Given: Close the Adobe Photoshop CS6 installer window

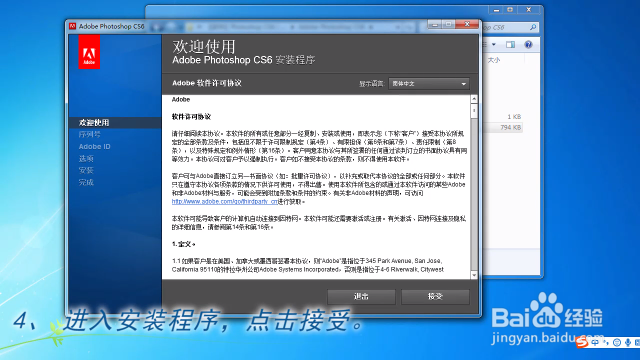Looking at the screenshot, I should point(467,24).
